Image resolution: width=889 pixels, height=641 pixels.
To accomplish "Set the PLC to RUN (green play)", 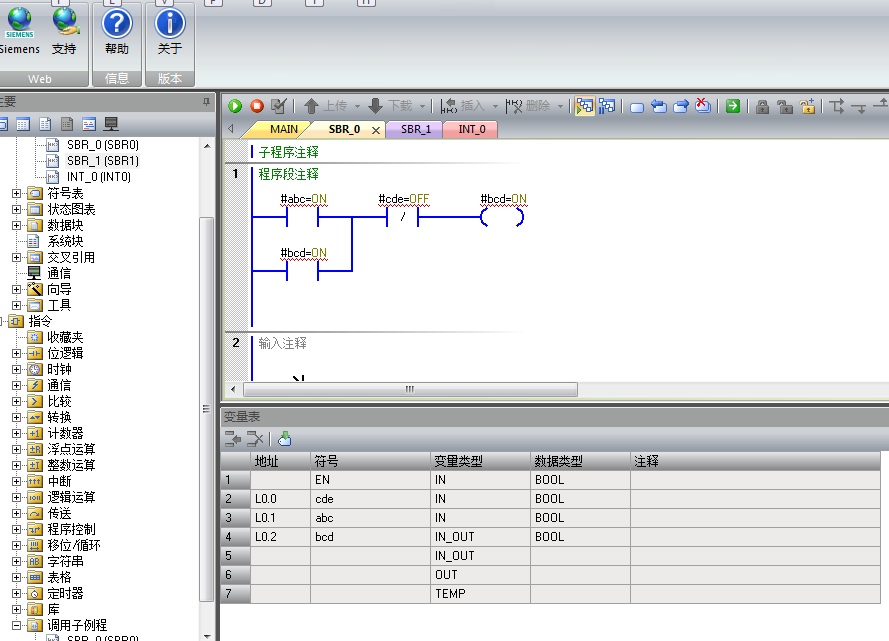I will (235, 106).
